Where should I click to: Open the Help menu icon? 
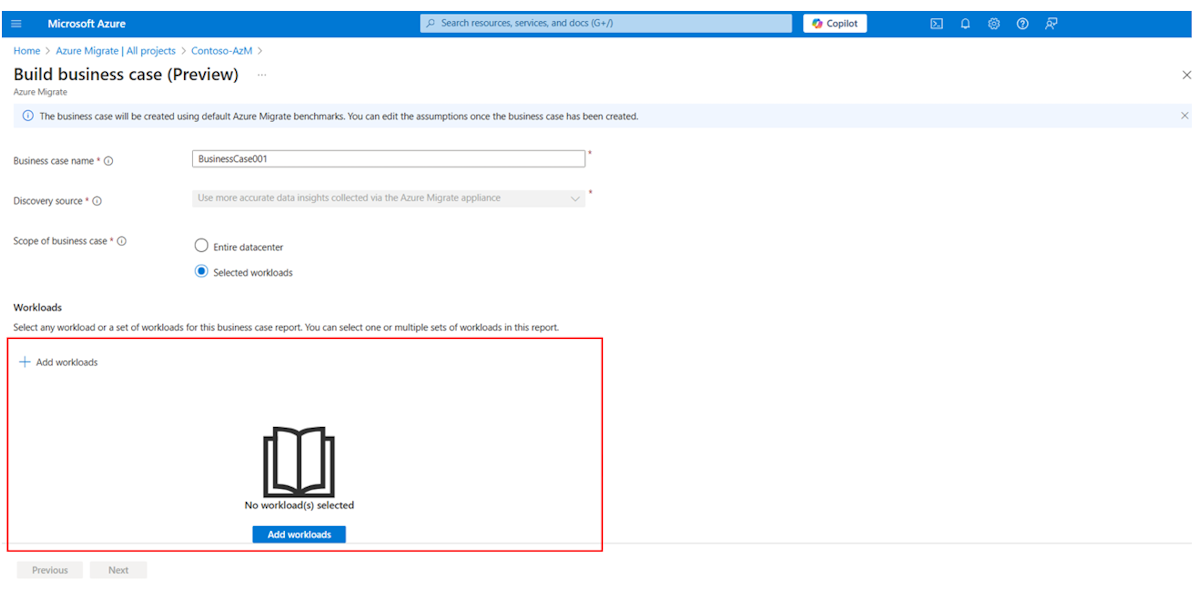click(x=1022, y=23)
